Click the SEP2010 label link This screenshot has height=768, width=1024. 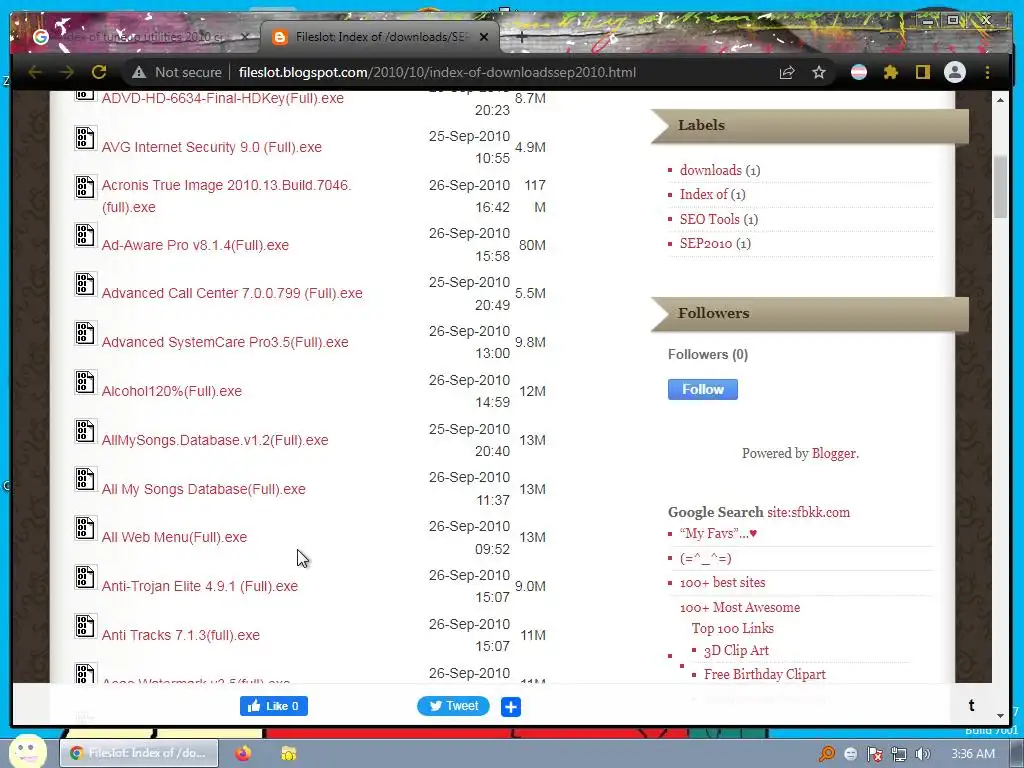[x=706, y=243]
